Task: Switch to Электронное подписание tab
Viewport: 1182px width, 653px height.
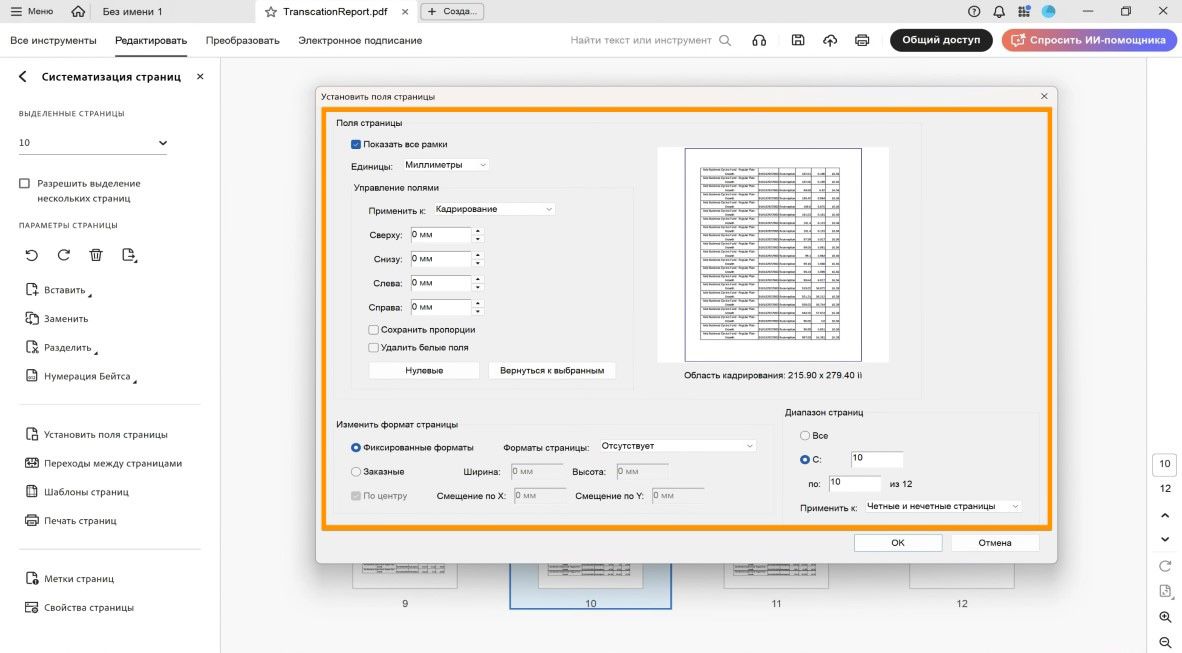Action: tap(360, 41)
